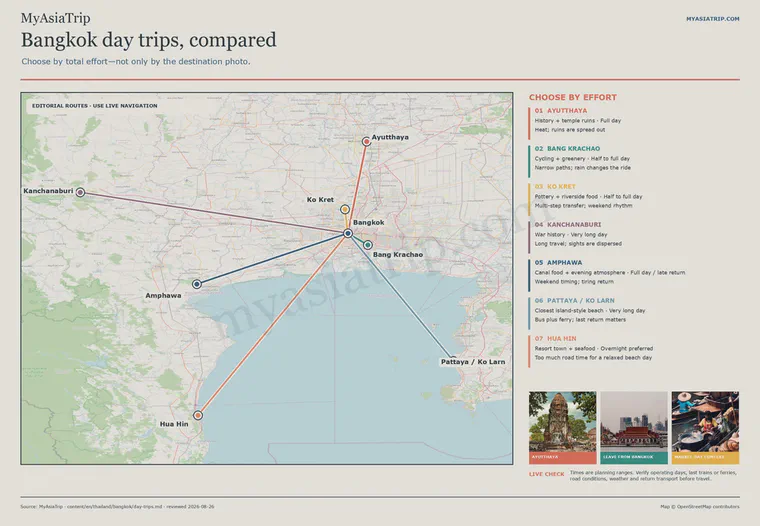Screen dimensions: 760x526
Task: Click 'Narrow paths; rain changes the ride'
Action: pos(583,168)
